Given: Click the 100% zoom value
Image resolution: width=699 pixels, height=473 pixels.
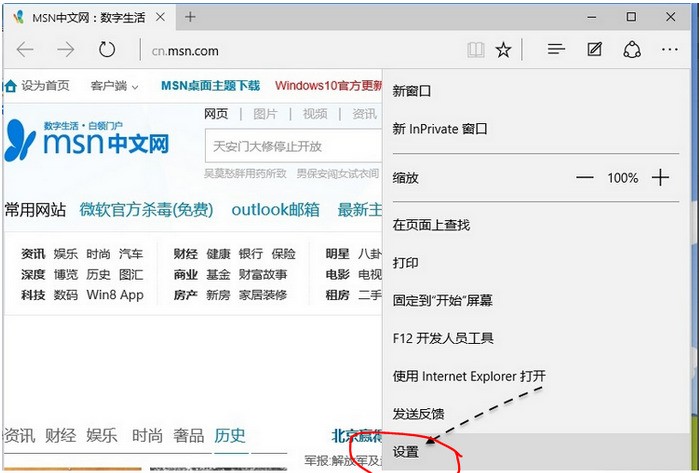Looking at the screenshot, I should [623, 178].
